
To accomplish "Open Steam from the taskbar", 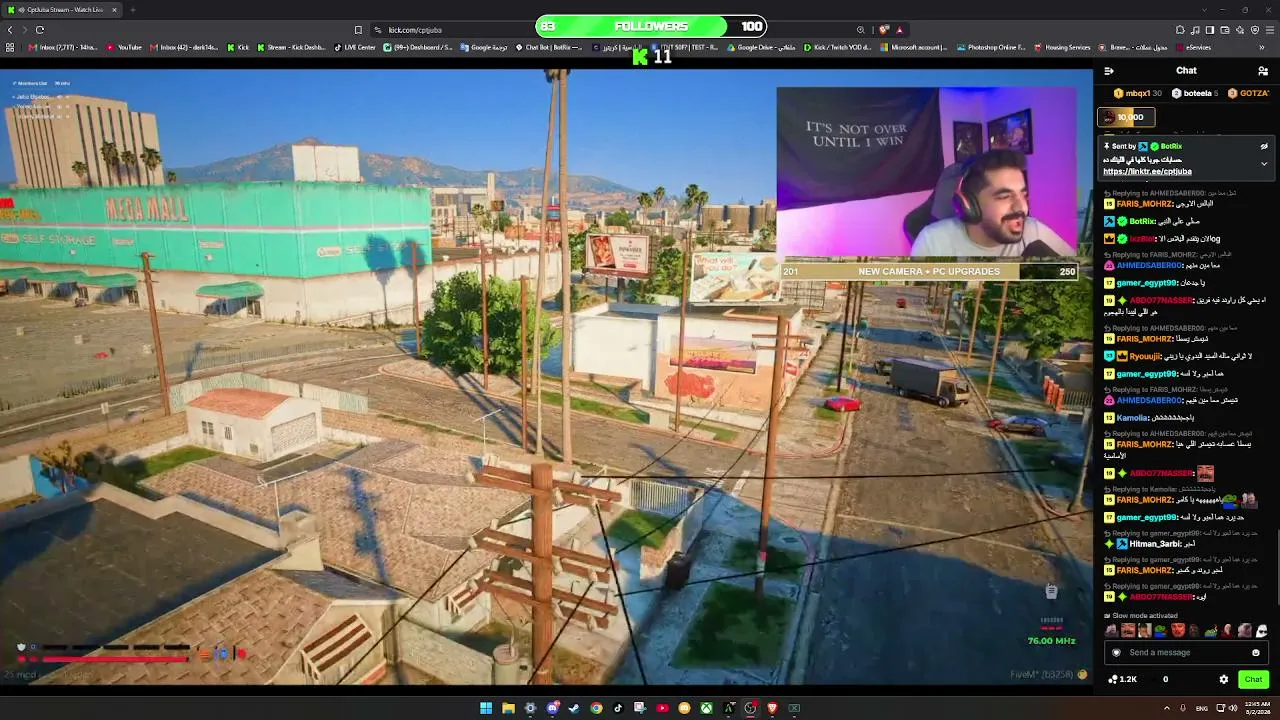I will pyautogui.click(x=574, y=708).
